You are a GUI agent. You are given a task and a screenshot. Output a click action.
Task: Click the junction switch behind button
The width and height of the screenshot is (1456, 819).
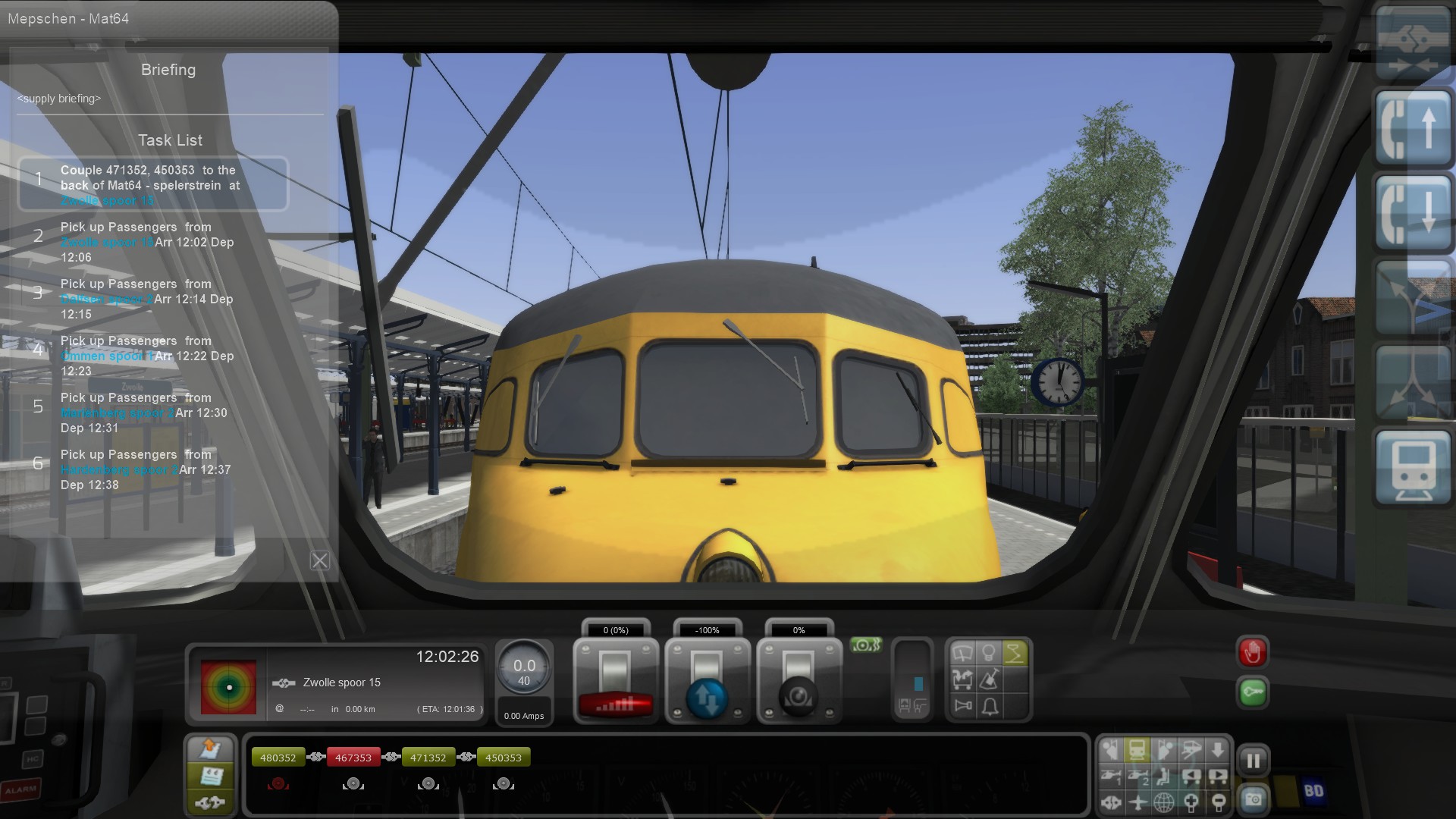tap(1413, 383)
